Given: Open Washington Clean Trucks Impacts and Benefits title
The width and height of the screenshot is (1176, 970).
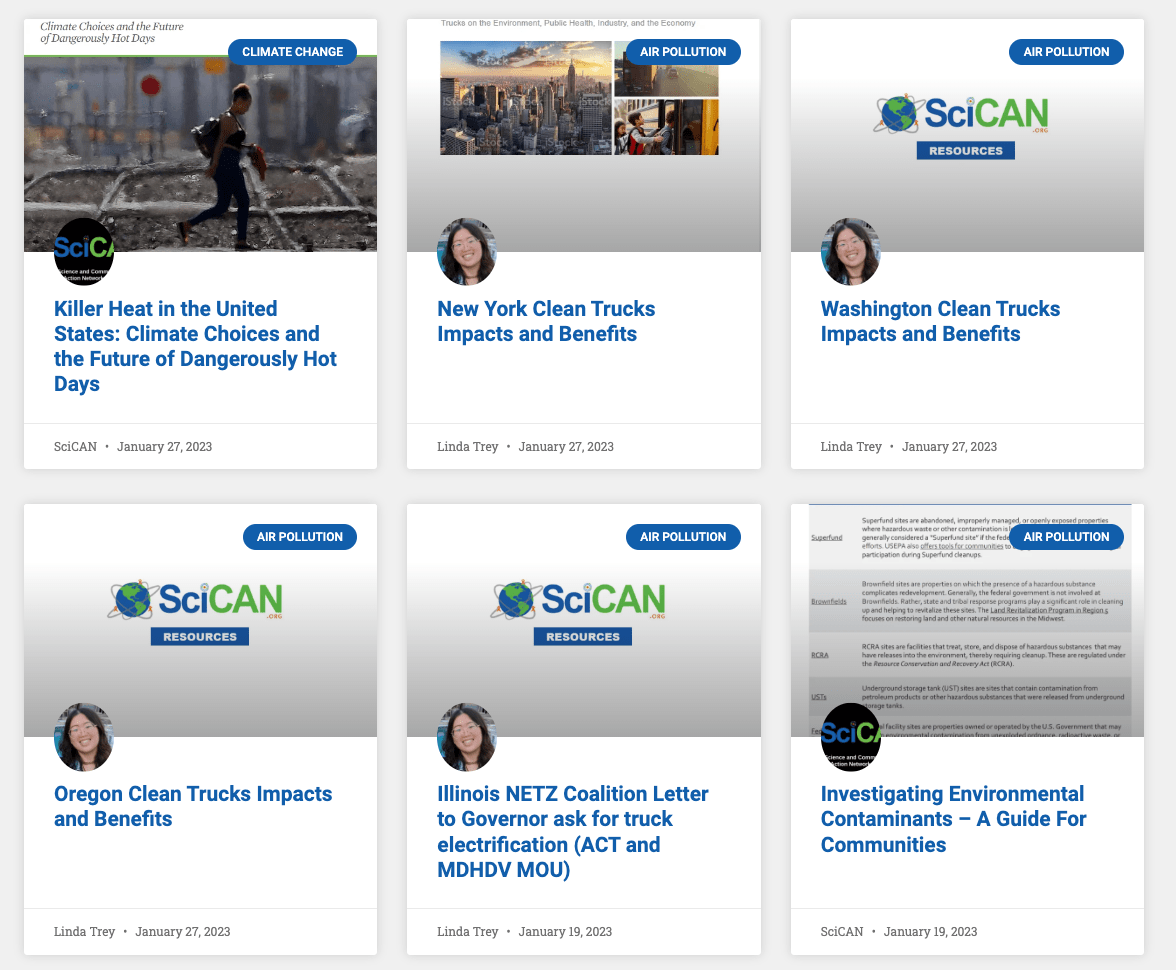Looking at the screenshot, I should coord(940,321).
